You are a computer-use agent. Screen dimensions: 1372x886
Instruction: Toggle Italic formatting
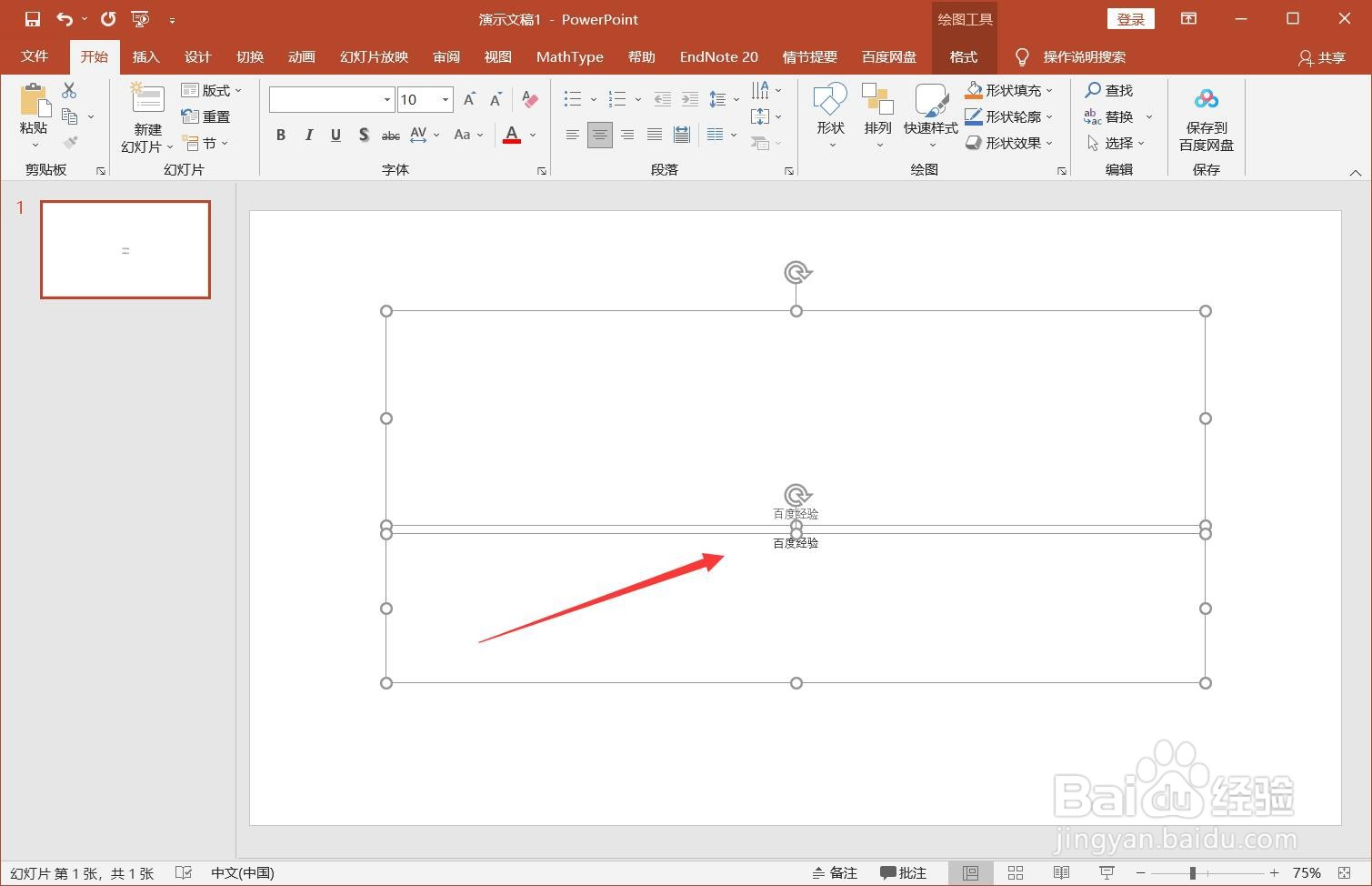tap(308, 135)
